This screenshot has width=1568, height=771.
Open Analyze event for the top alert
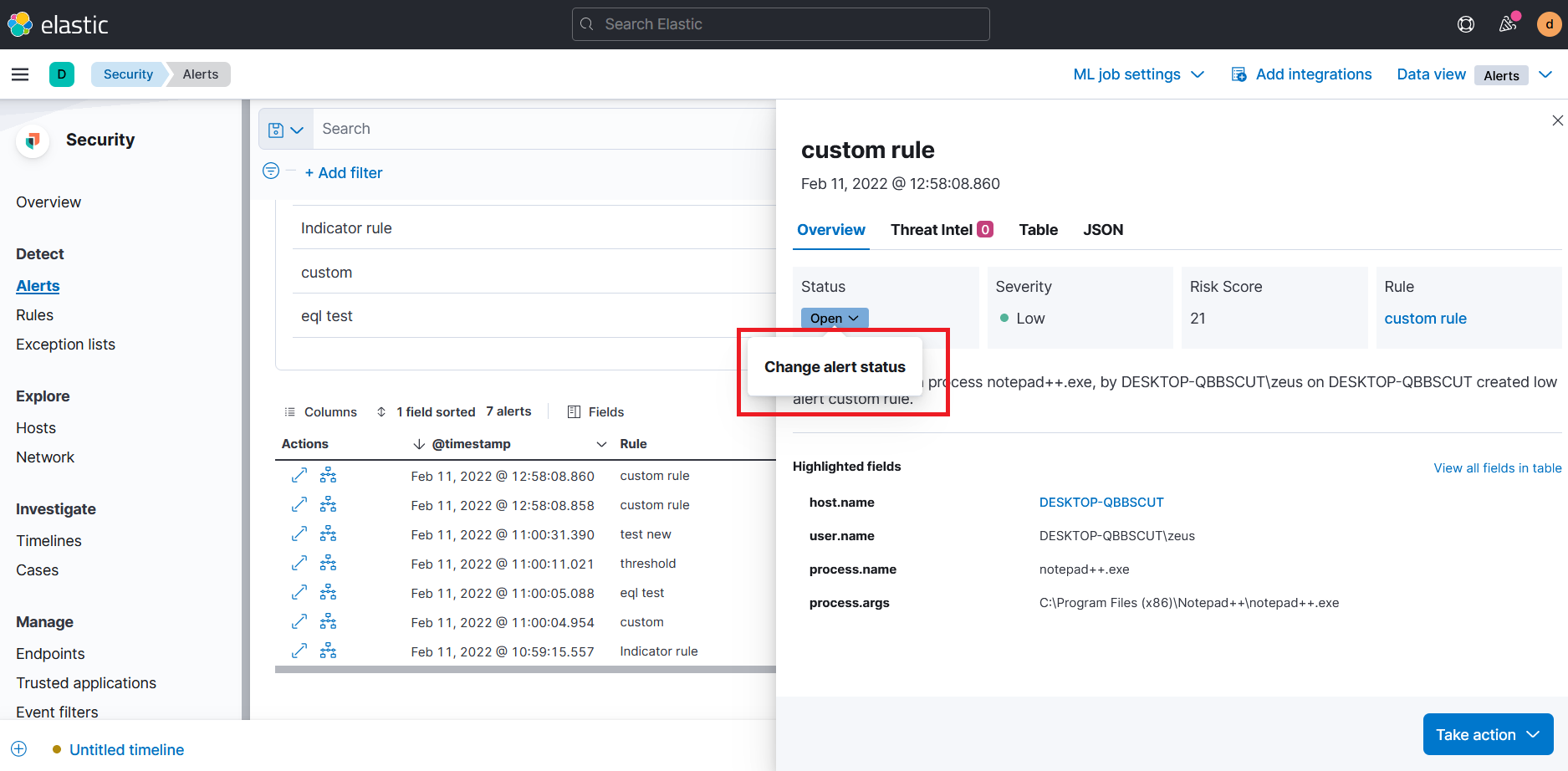[328, 475]
